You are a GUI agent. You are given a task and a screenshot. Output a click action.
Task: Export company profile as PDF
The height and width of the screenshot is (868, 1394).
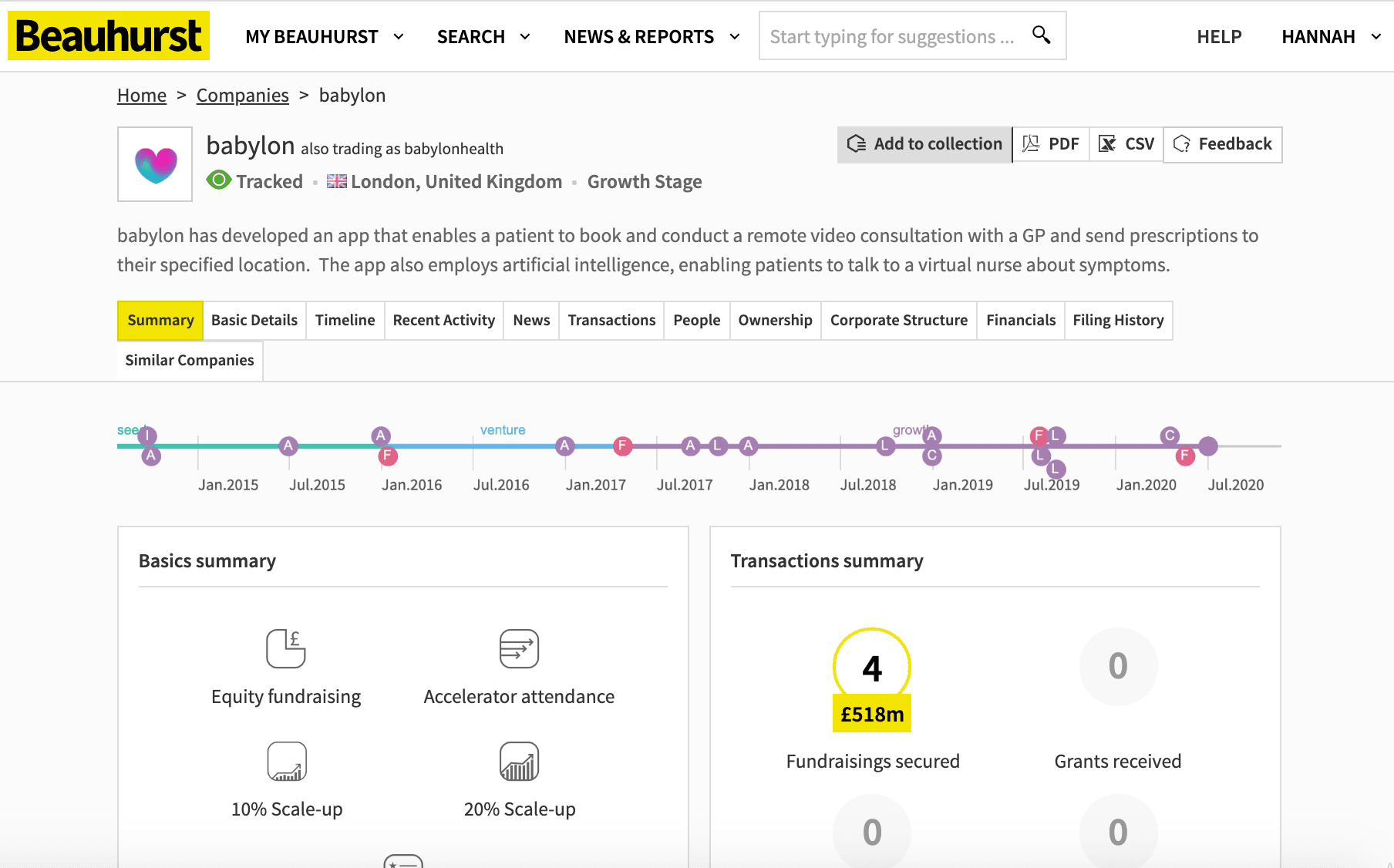click(1051, 144)
